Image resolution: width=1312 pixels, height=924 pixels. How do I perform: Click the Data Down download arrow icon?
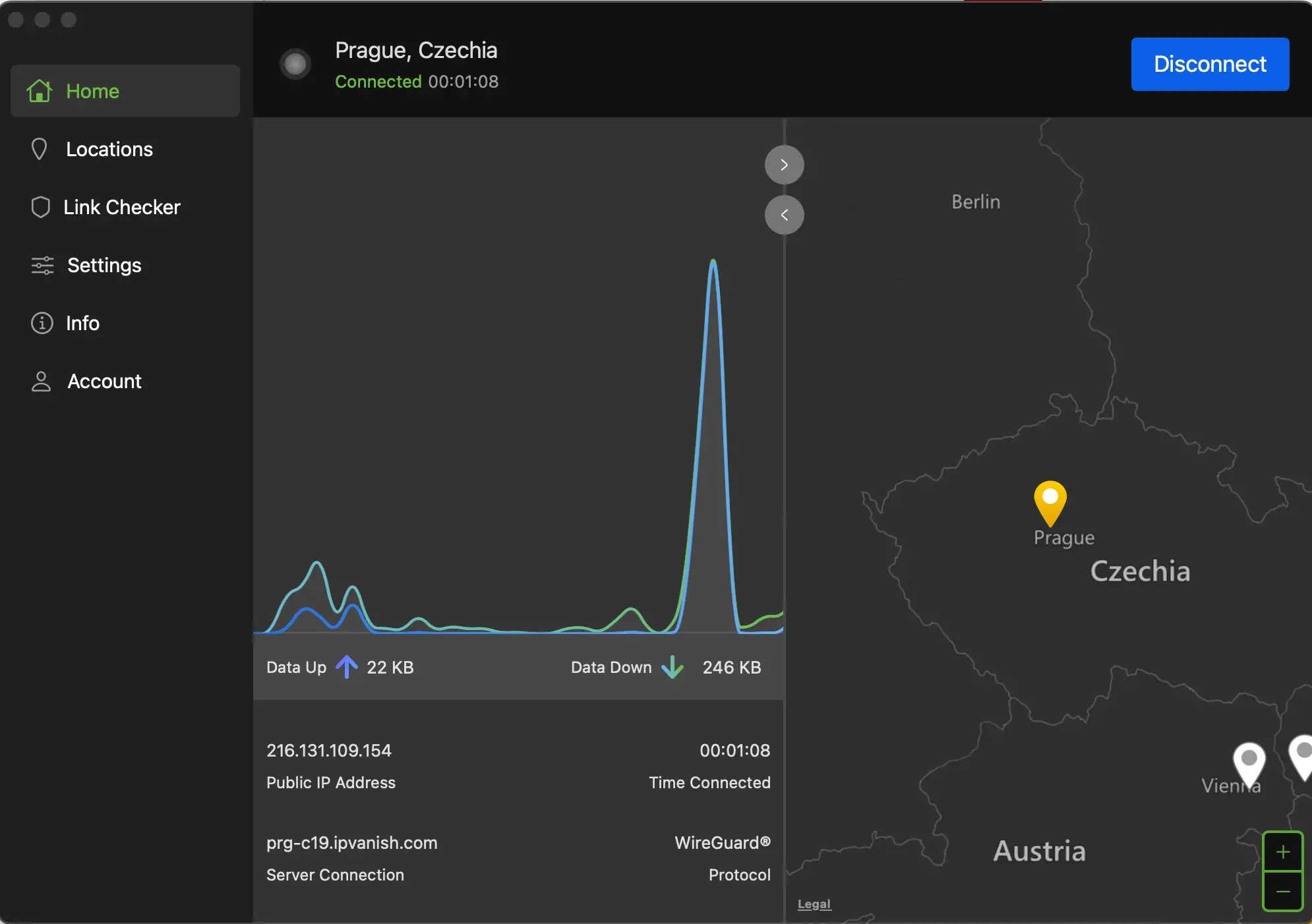pyautogui.click(x=672, y=668)
